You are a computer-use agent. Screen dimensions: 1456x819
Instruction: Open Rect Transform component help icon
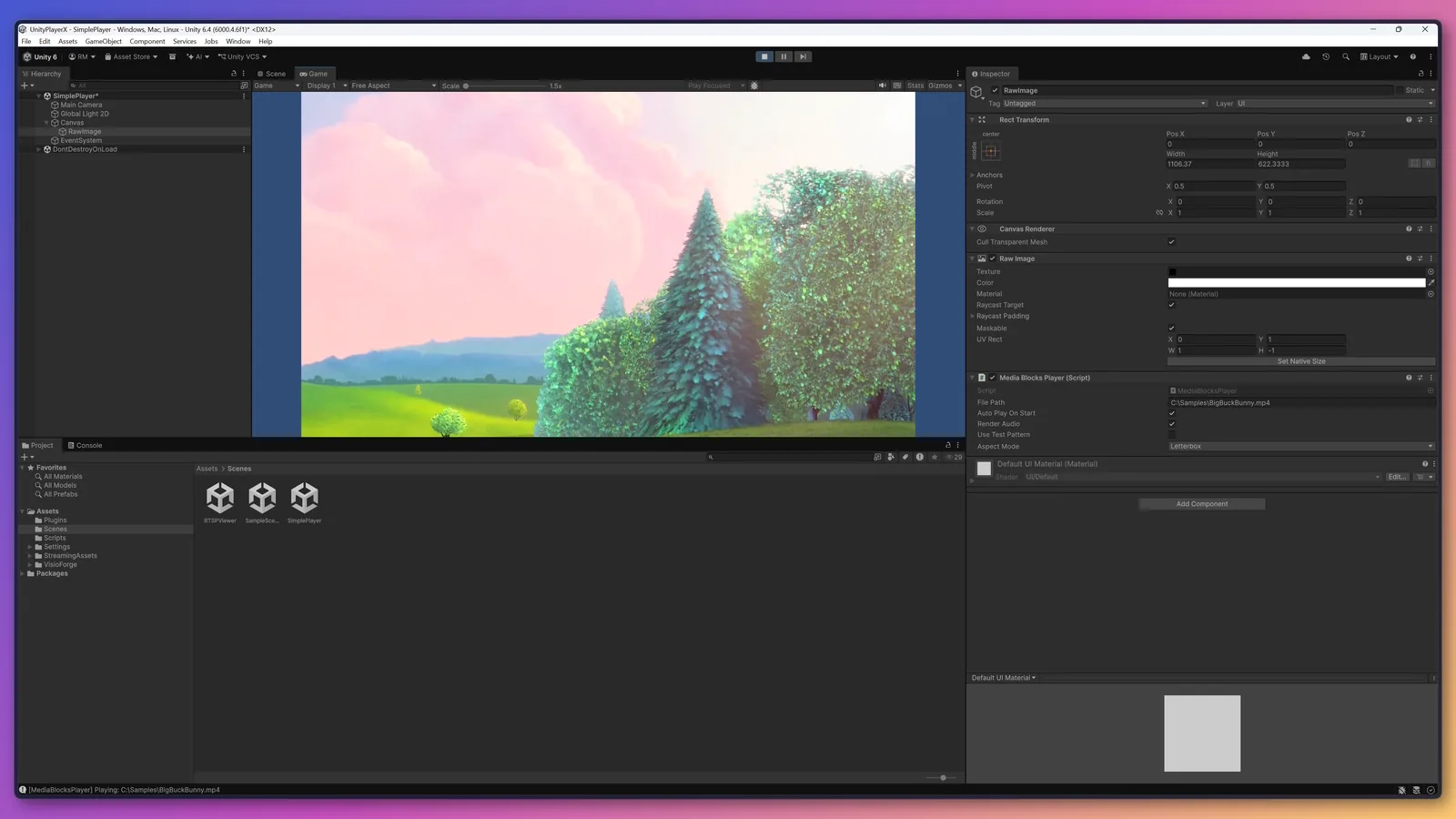point(1409,119)
